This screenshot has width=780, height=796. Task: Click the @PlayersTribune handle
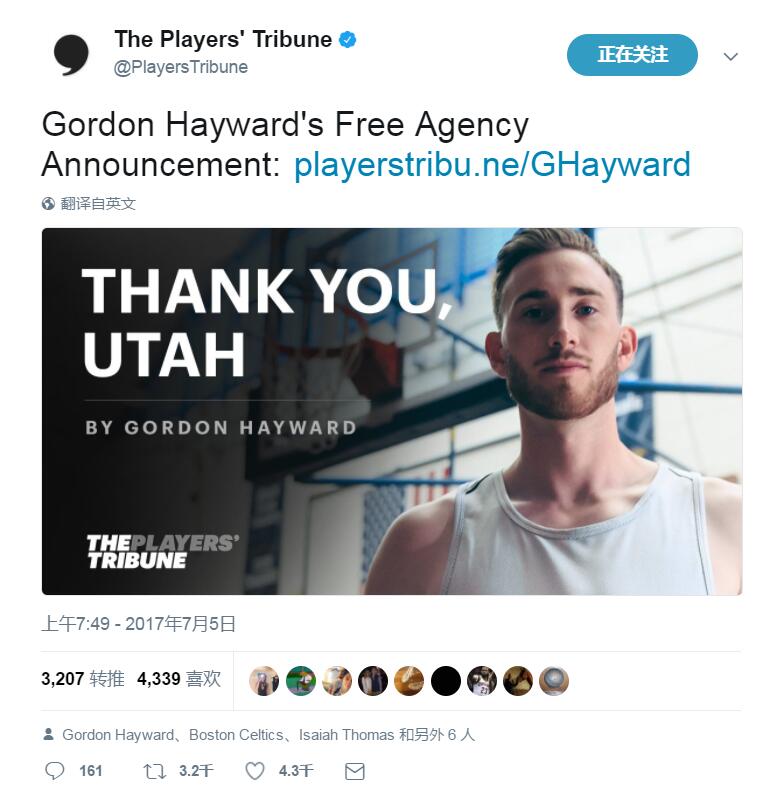(181, 67)
